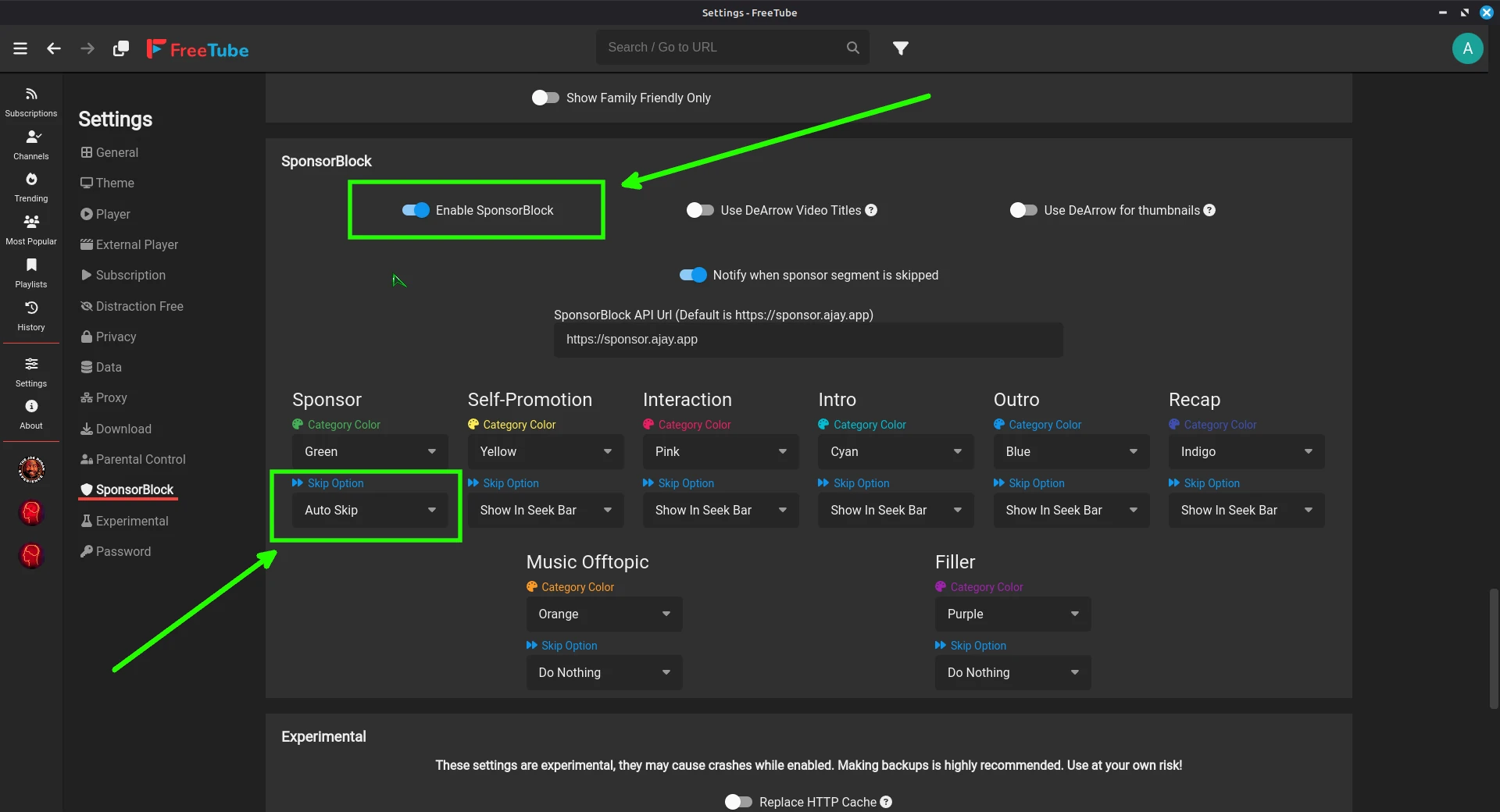
Task: Go to Privacy settings section
Action: click(109, 337)
